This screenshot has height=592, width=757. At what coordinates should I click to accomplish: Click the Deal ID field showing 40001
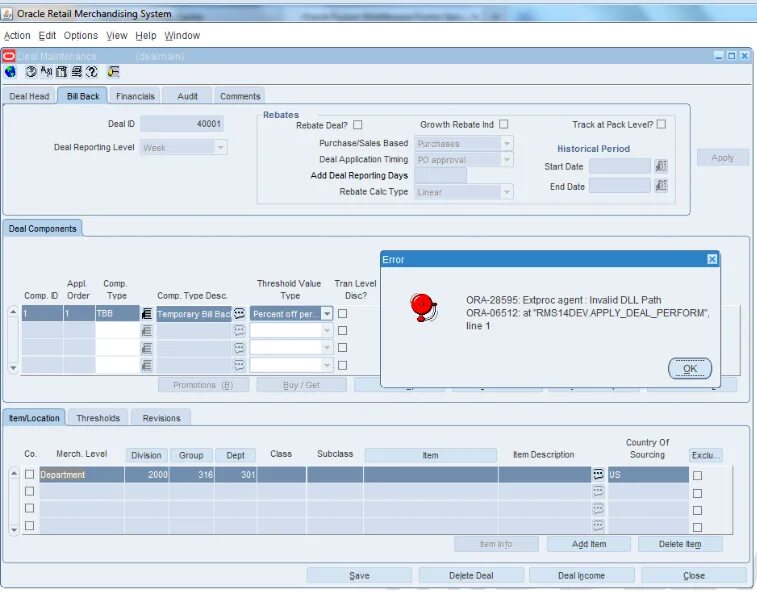coord(182,124)
